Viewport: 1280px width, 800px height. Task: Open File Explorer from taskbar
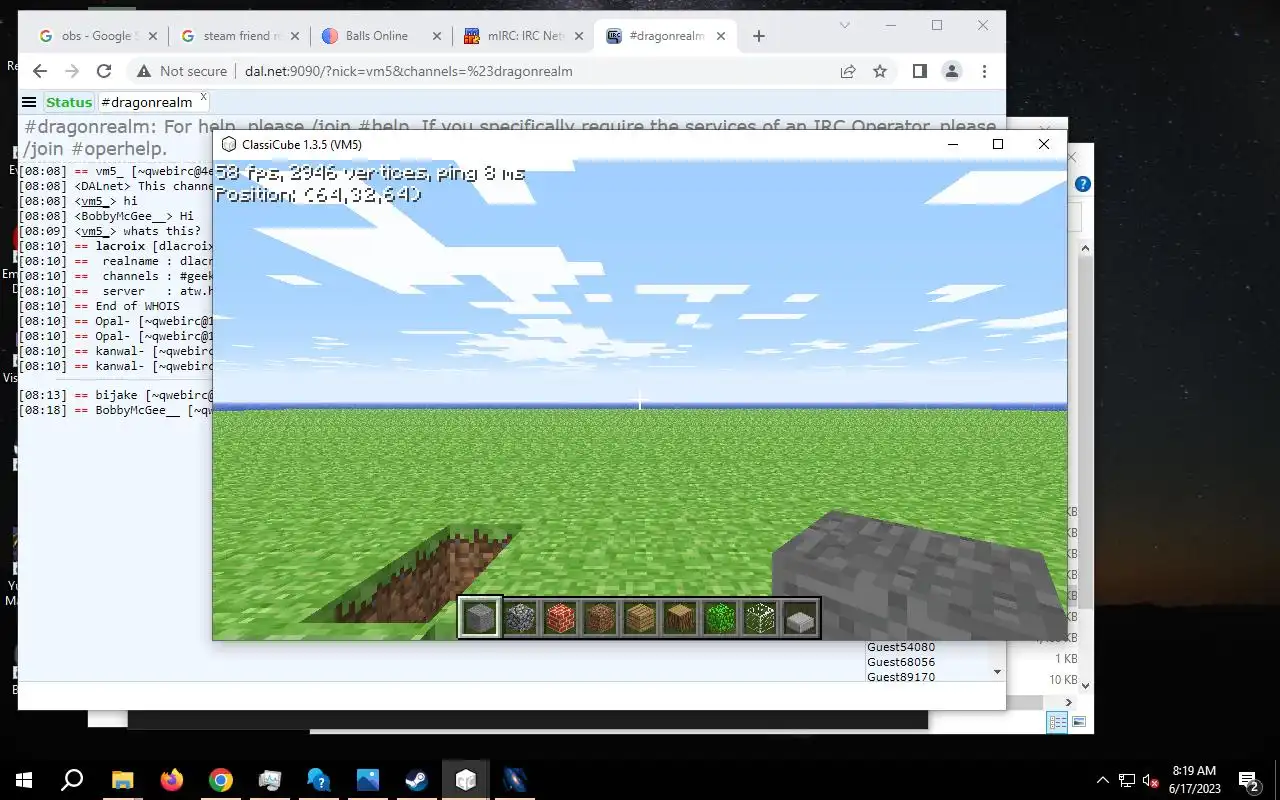click(x=122, y=780)
